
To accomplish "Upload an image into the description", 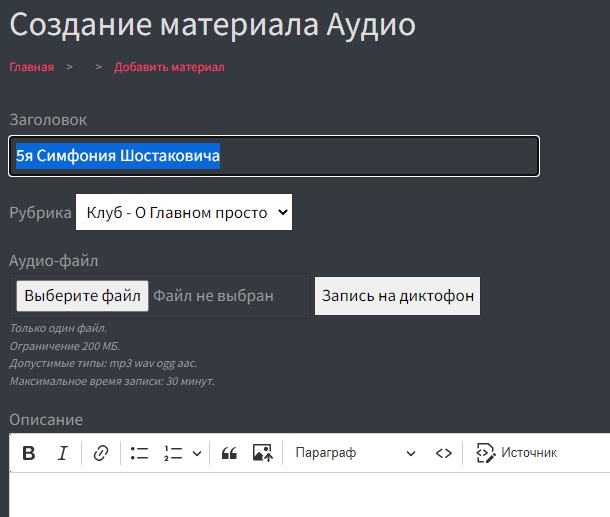I will point(263,453).
